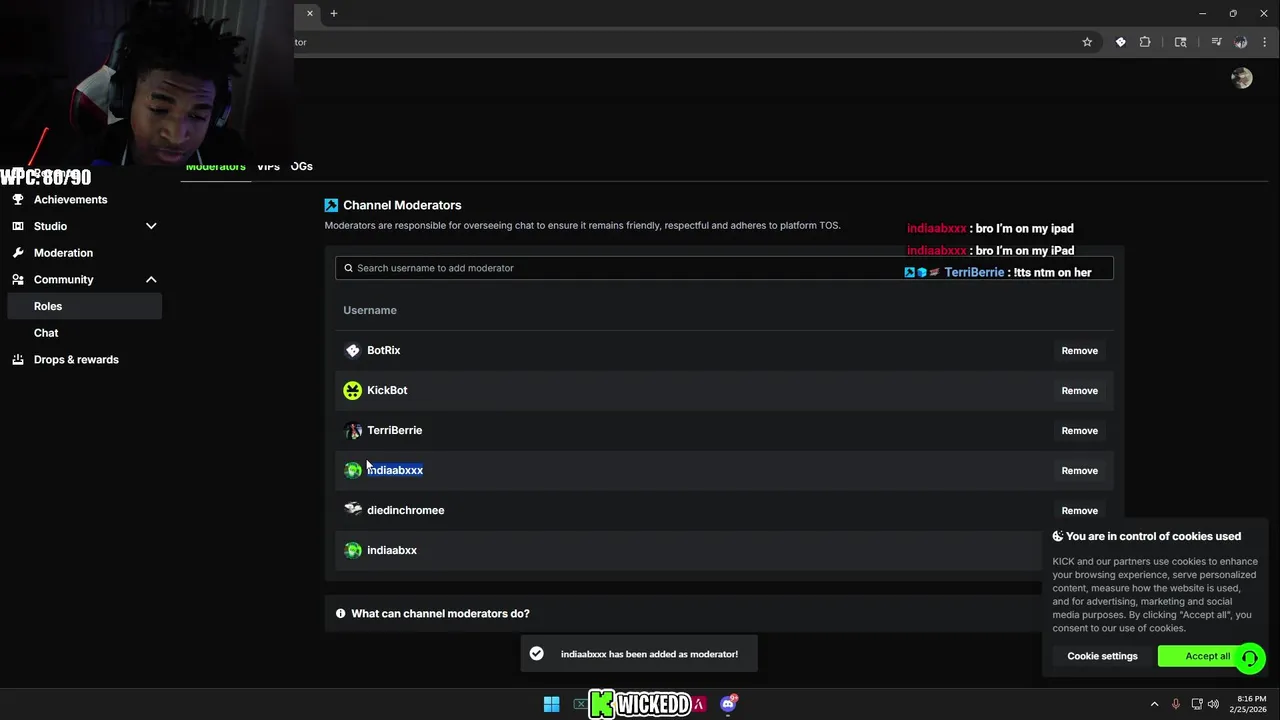Open the network tray icon

pyautogui.click(x=1197, y=704)
